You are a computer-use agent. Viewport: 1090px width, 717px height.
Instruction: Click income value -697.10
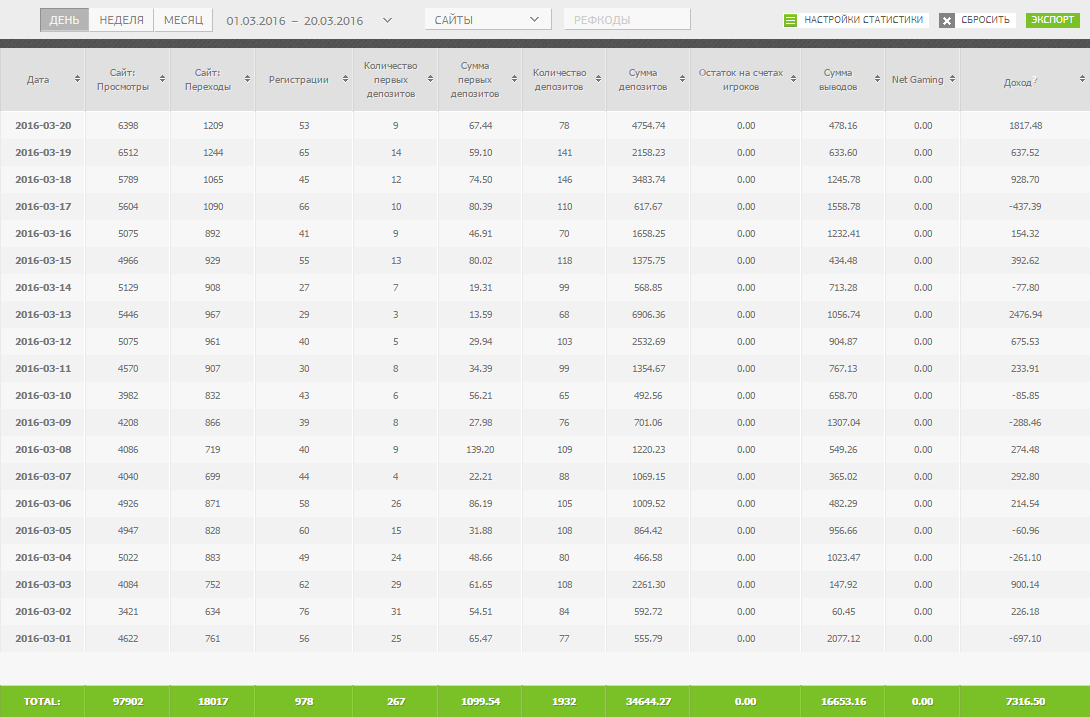pyautogui.click(x=1025, y=638)
